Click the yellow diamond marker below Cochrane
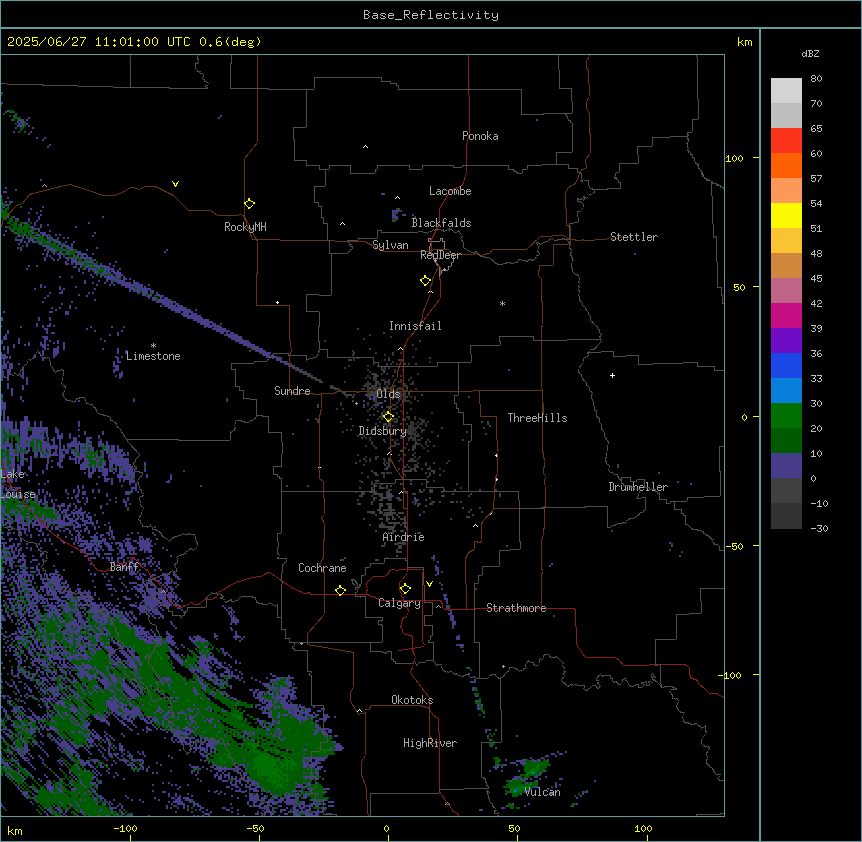Image resolution: width=862 pixels, height=842 pixels. [x=340, y=590]
